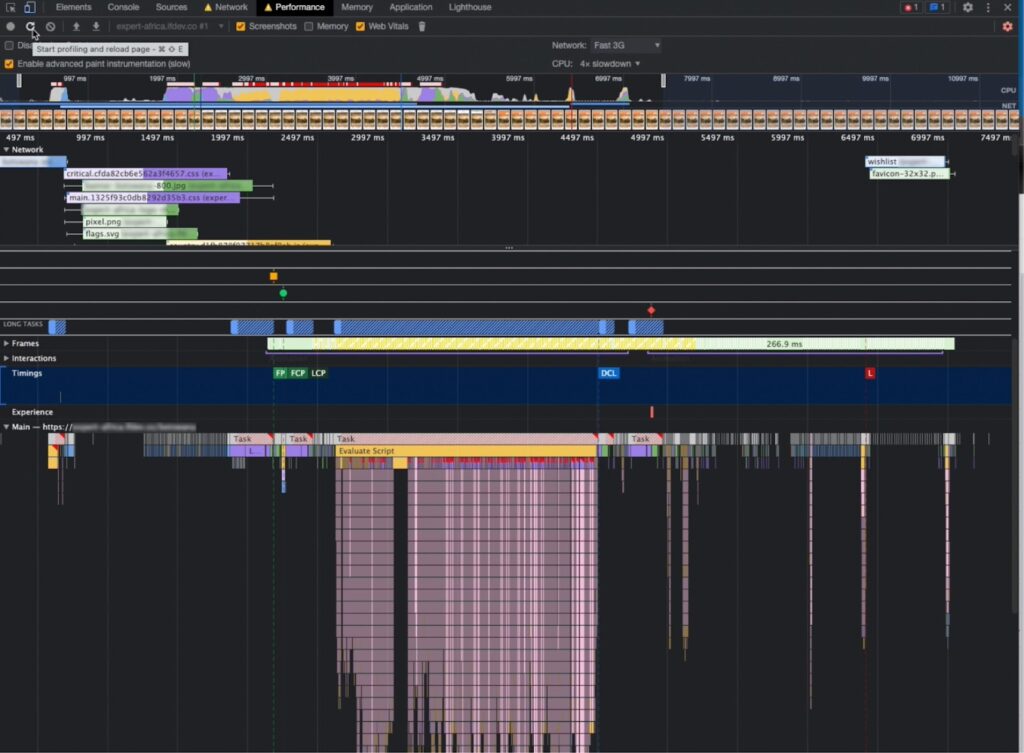The width and height of the screenshot is (1024, 753).
Task: Open the Elements tab
Action: coord(74,7)
